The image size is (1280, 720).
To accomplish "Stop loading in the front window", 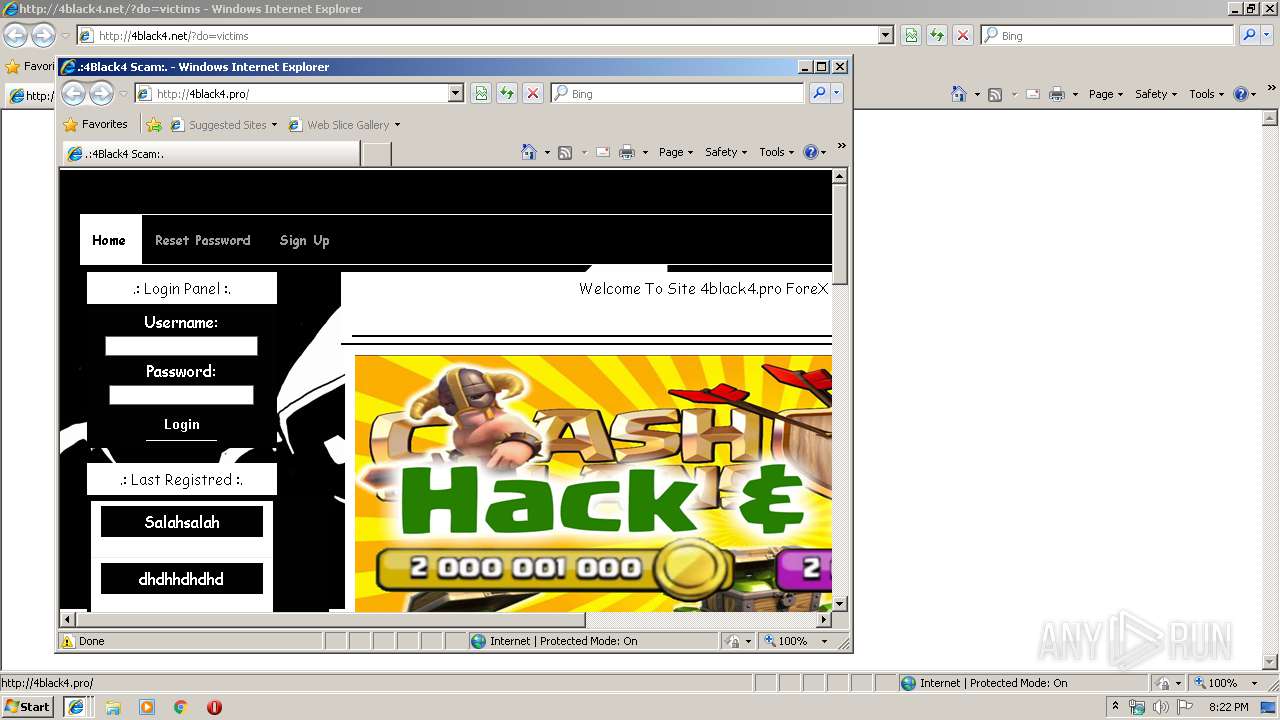I will pos(533,93).
